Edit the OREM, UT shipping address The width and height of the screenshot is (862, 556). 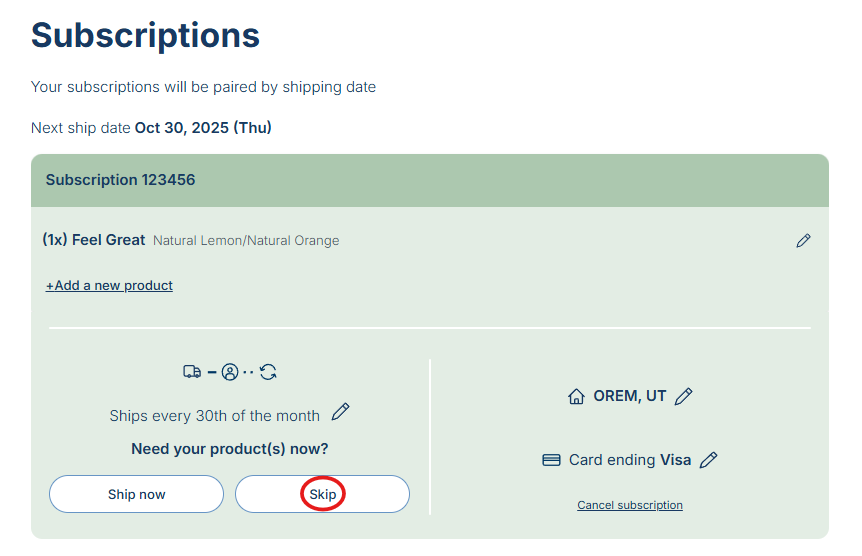pyautogui.click(x=684, y=397)
